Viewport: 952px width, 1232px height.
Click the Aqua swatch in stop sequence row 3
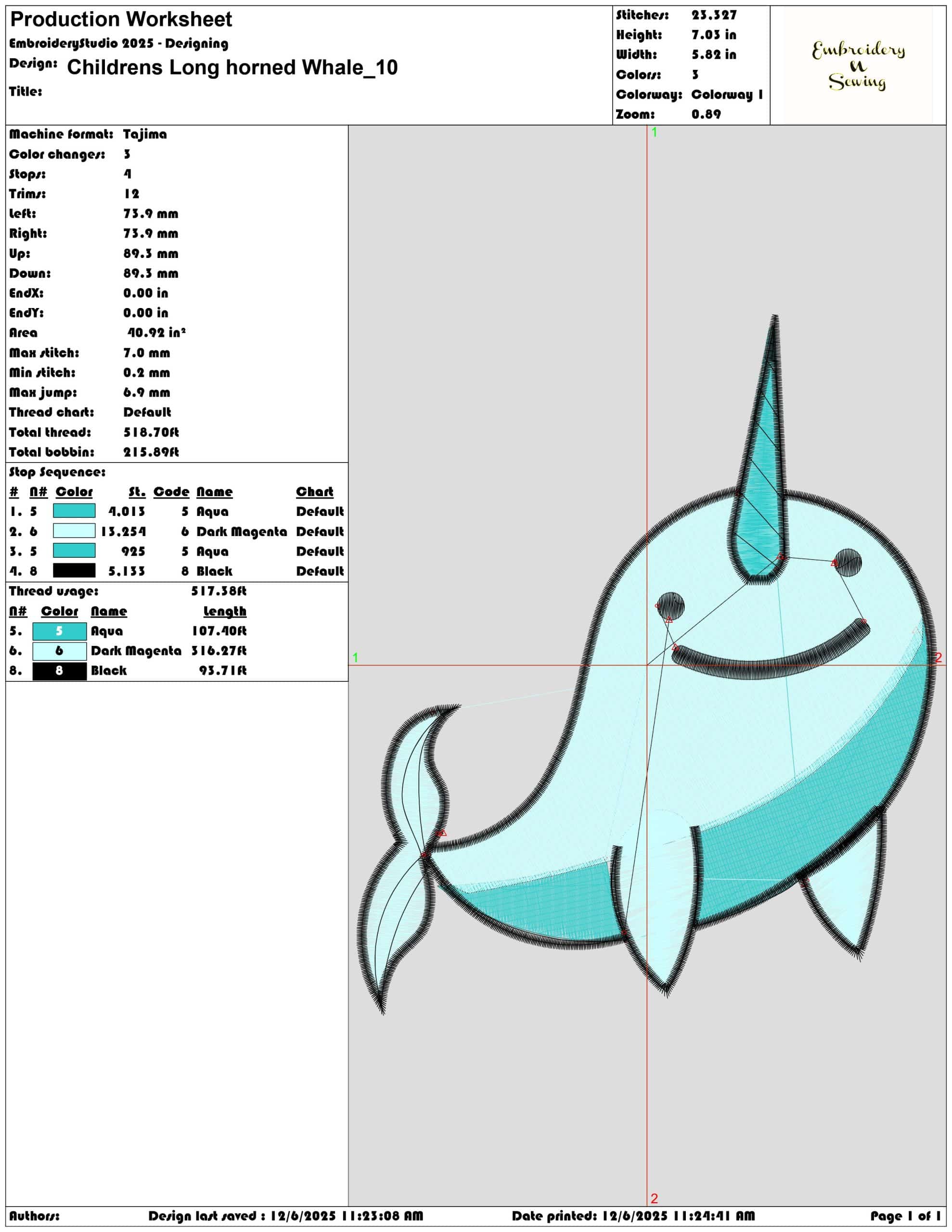pos(74,551)
